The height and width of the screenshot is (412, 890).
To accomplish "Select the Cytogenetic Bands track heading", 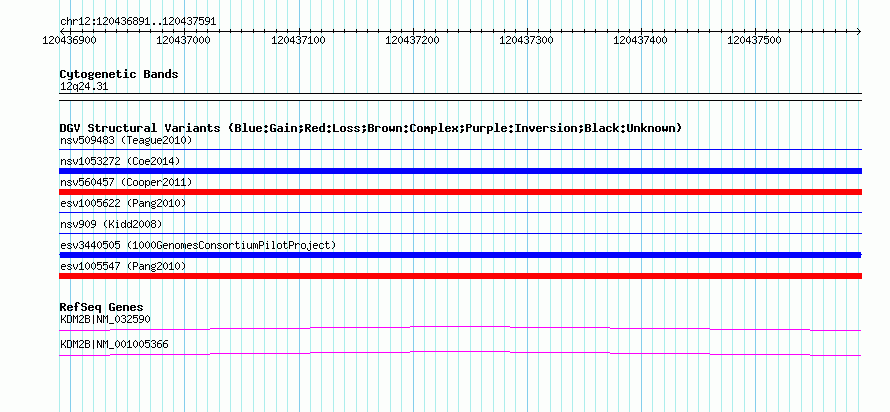I will tap(119, 74).
